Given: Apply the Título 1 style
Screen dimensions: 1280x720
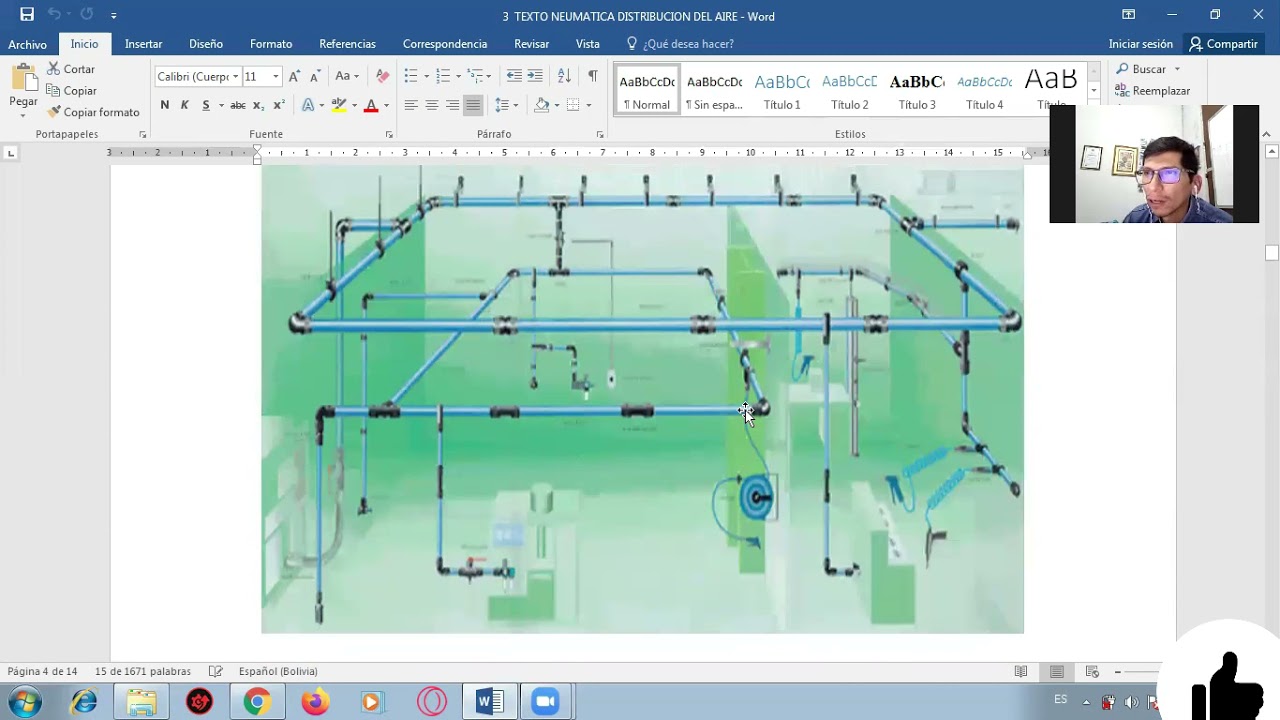Looking at the screenshot, I should click(x=782, y=91).
